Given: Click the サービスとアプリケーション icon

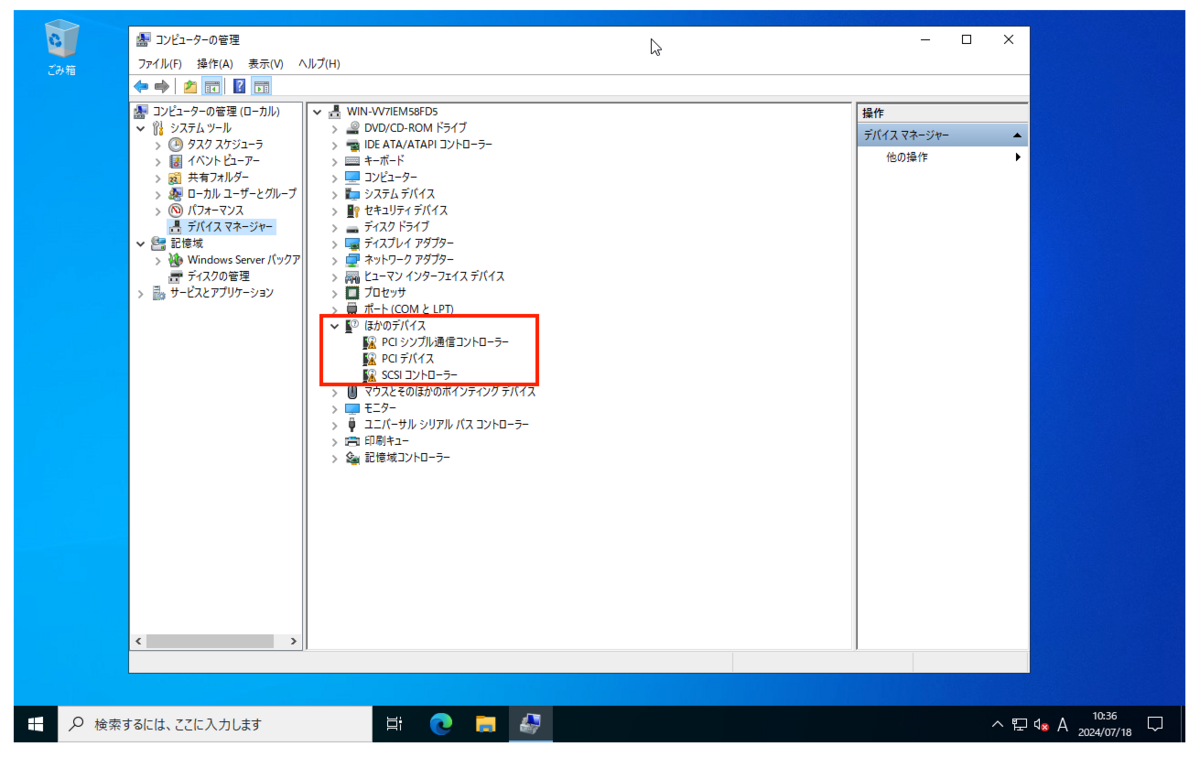Looking at the screenshot, I should coord(159,293).
